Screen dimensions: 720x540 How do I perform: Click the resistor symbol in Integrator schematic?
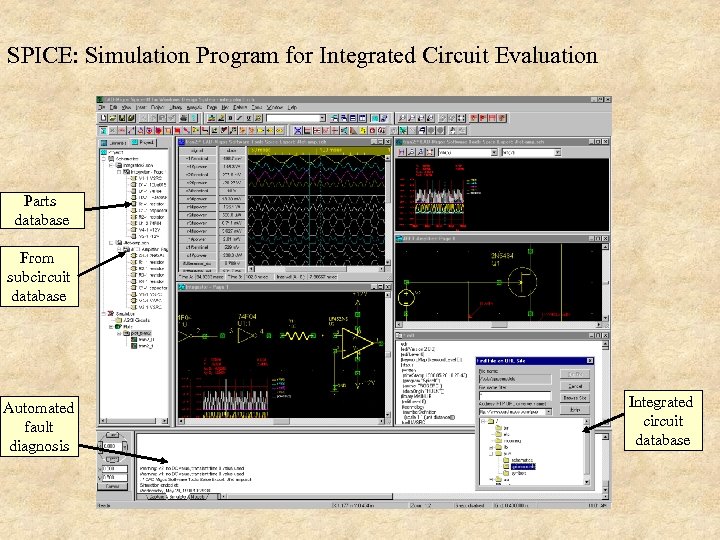(x=297, y=336)
